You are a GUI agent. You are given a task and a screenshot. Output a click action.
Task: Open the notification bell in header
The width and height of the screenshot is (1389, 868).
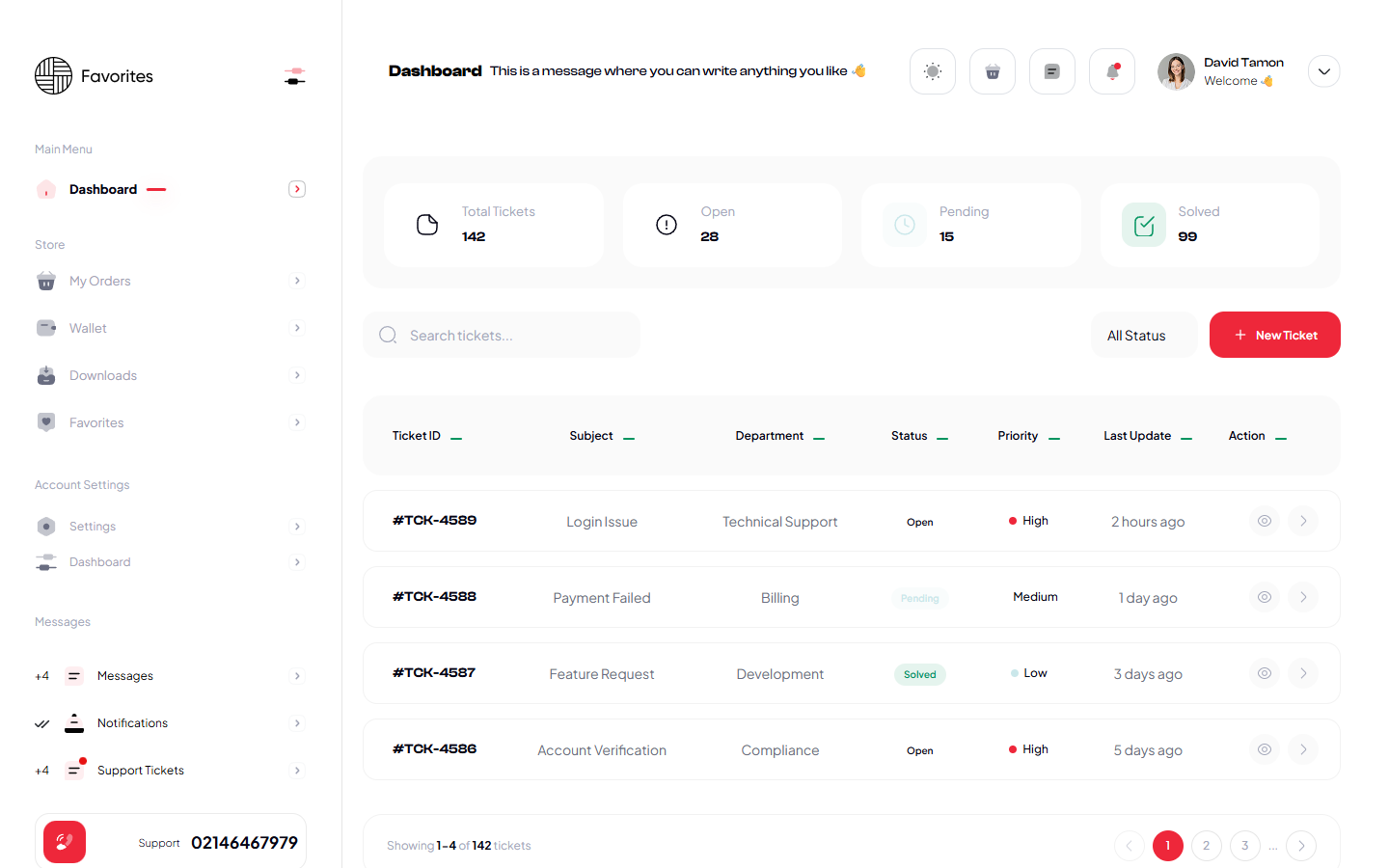coord(1111,71)
